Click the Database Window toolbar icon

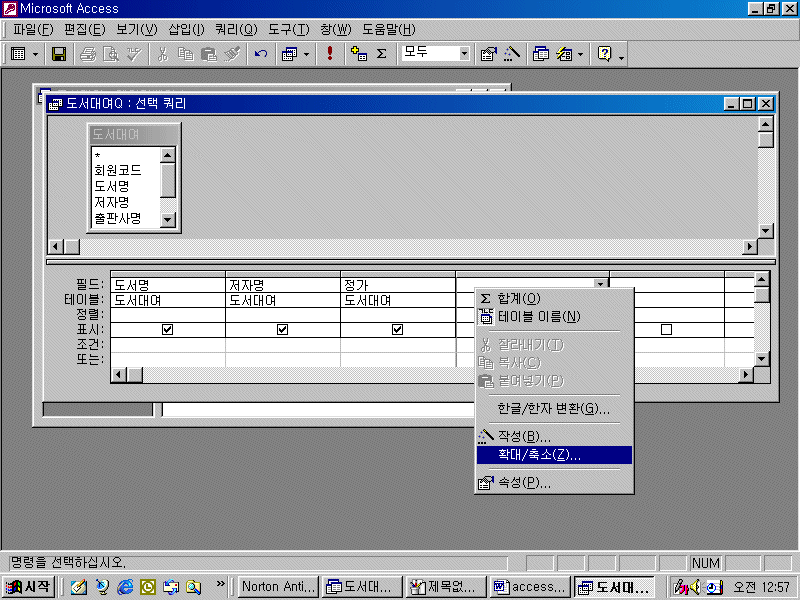click(540, 54)
